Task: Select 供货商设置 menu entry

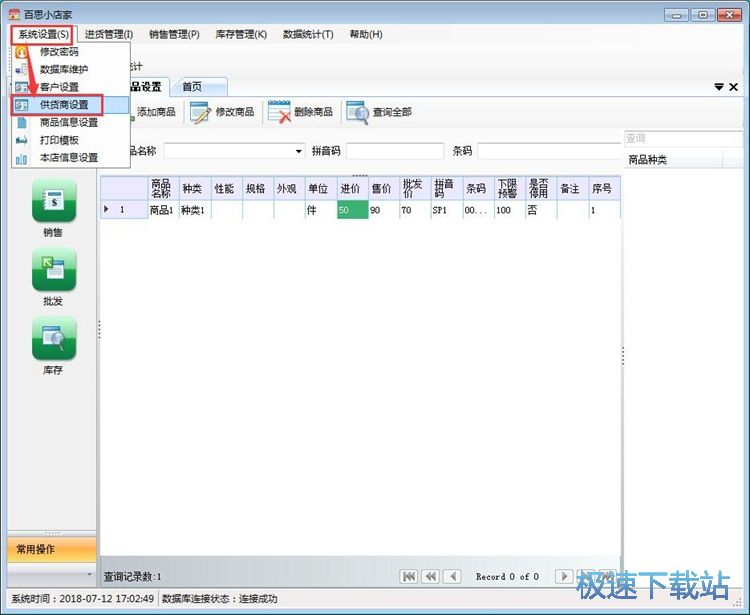Action: tap(71, 105)
